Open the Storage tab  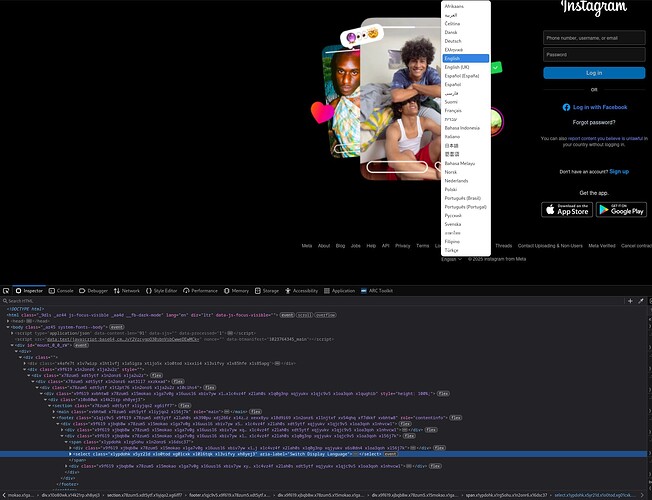point(267,291)
